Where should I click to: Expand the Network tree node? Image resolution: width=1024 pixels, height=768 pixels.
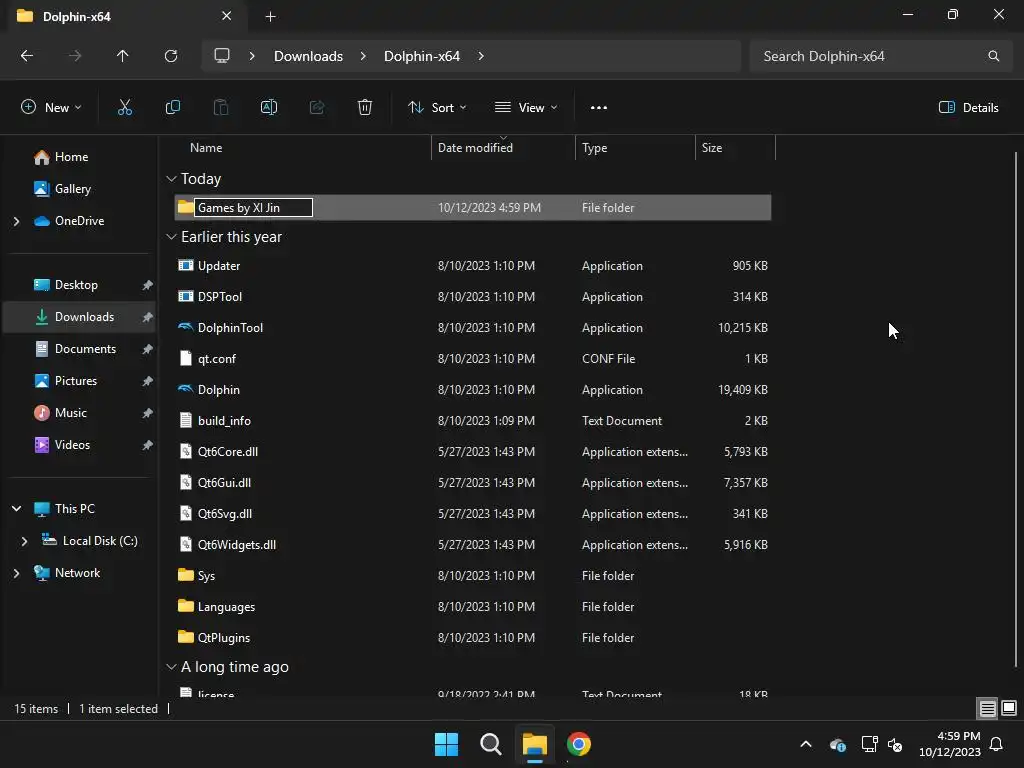(16, 573)
